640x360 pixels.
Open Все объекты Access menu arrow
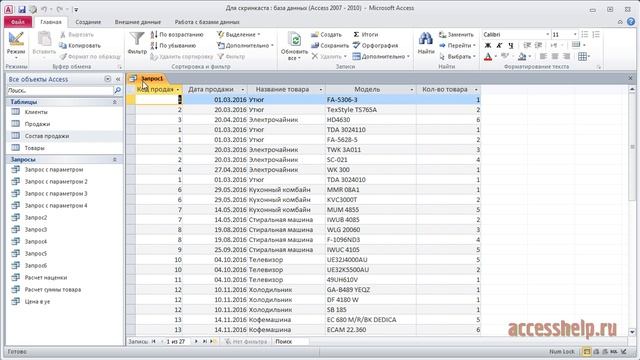pos(107,79)
